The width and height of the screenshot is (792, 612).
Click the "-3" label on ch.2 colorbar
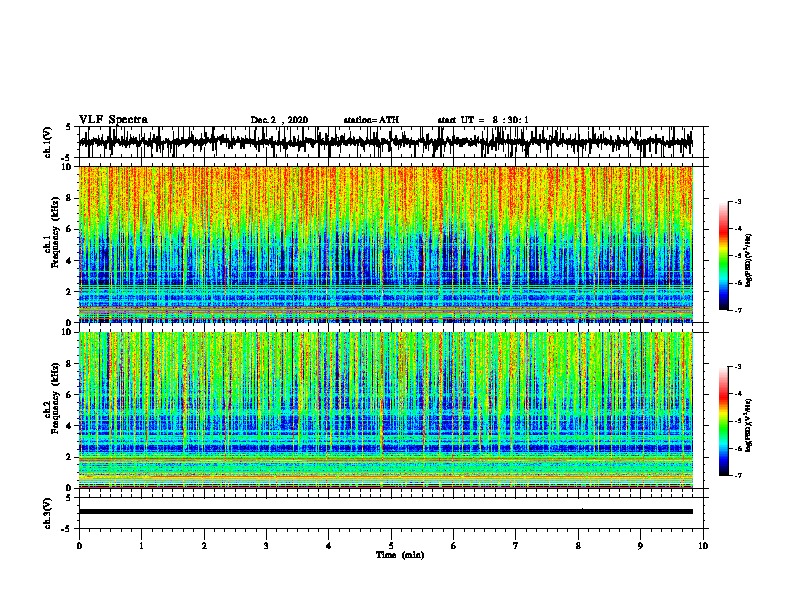click(x=738, y=367)
